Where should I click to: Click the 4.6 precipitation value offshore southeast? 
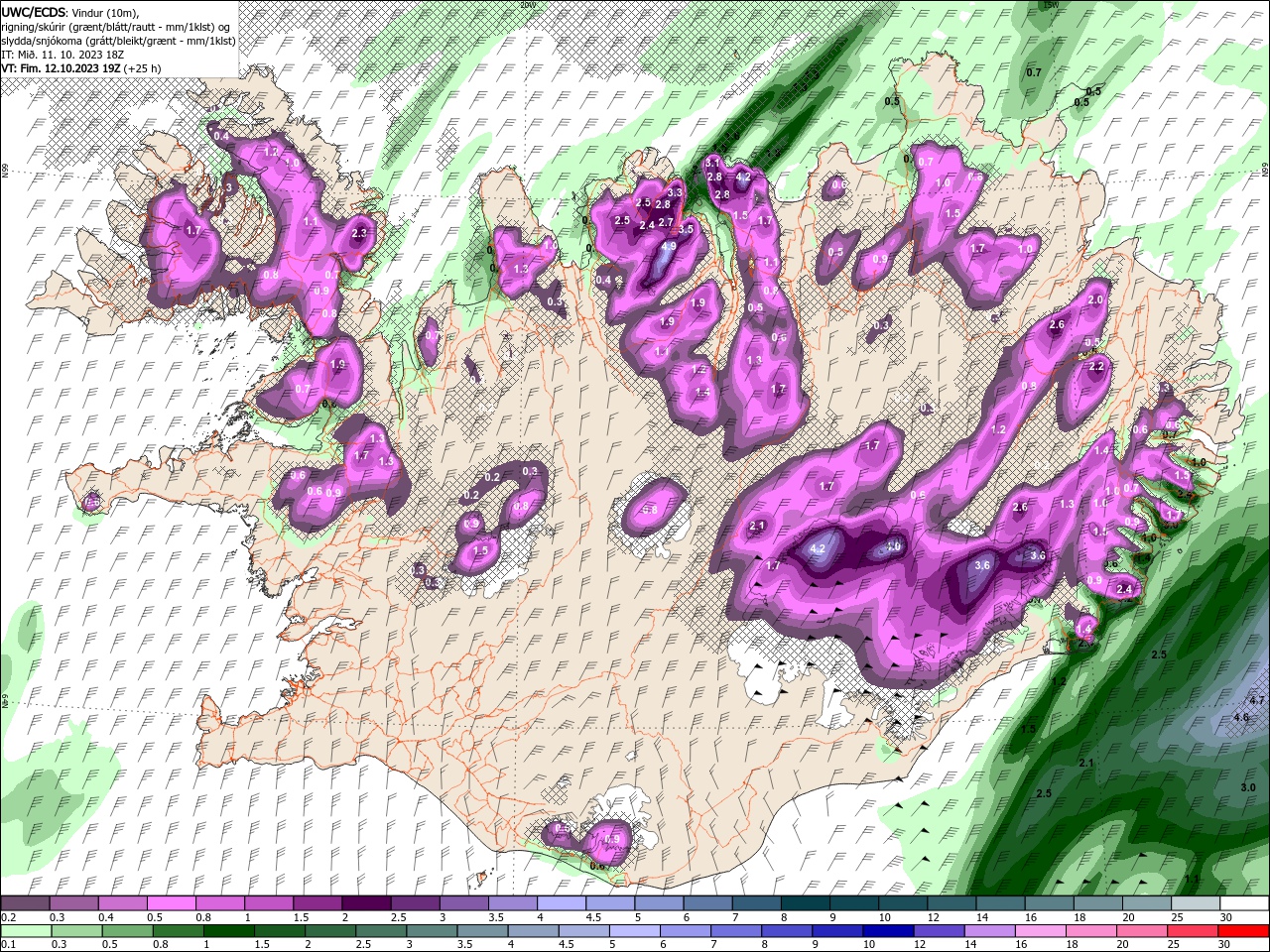pyautogui.click(x=1241, y=717)
